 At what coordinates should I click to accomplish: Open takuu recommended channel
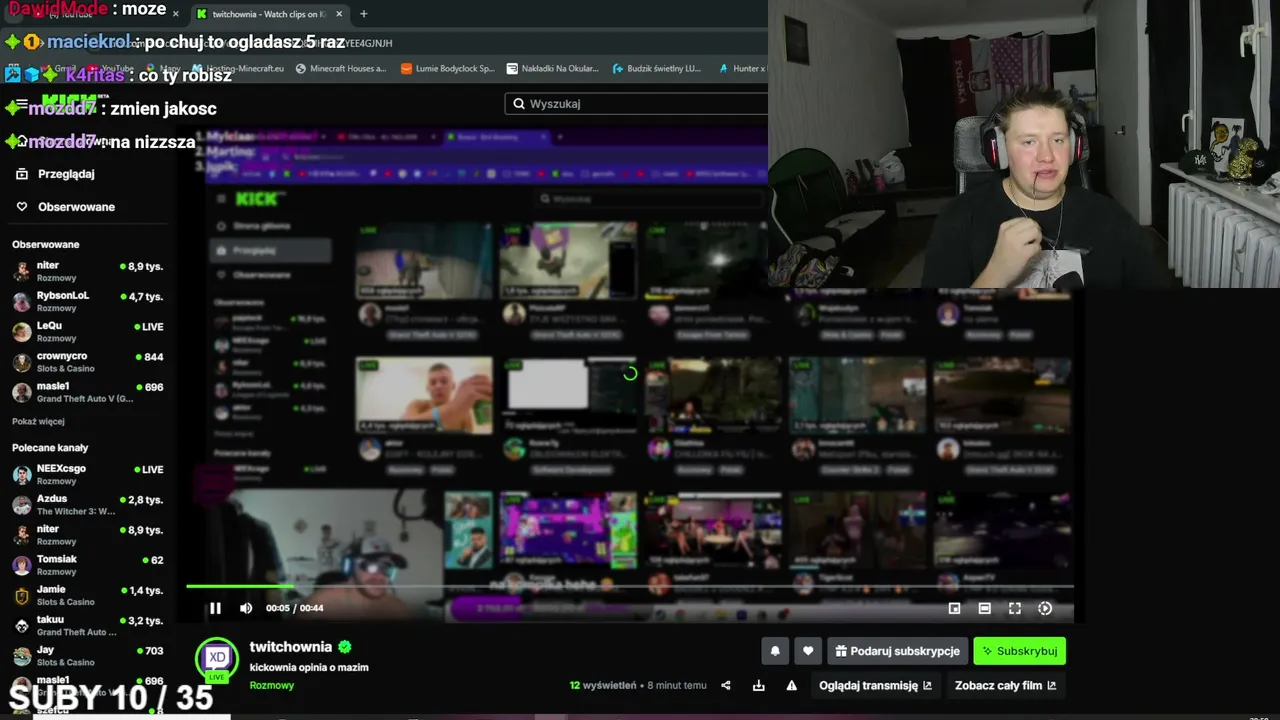(87, 625)
